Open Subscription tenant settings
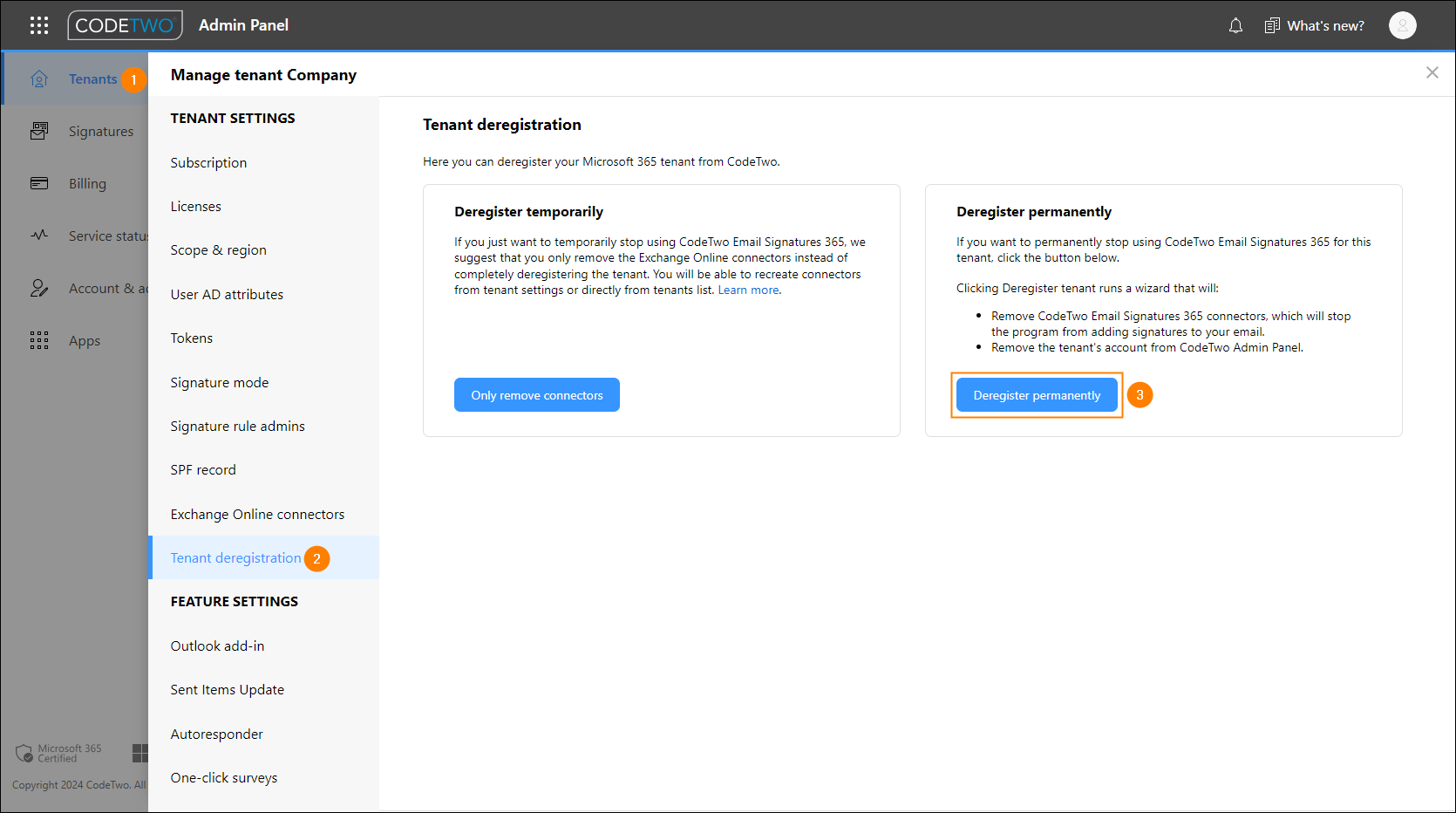 pos(263,162)
